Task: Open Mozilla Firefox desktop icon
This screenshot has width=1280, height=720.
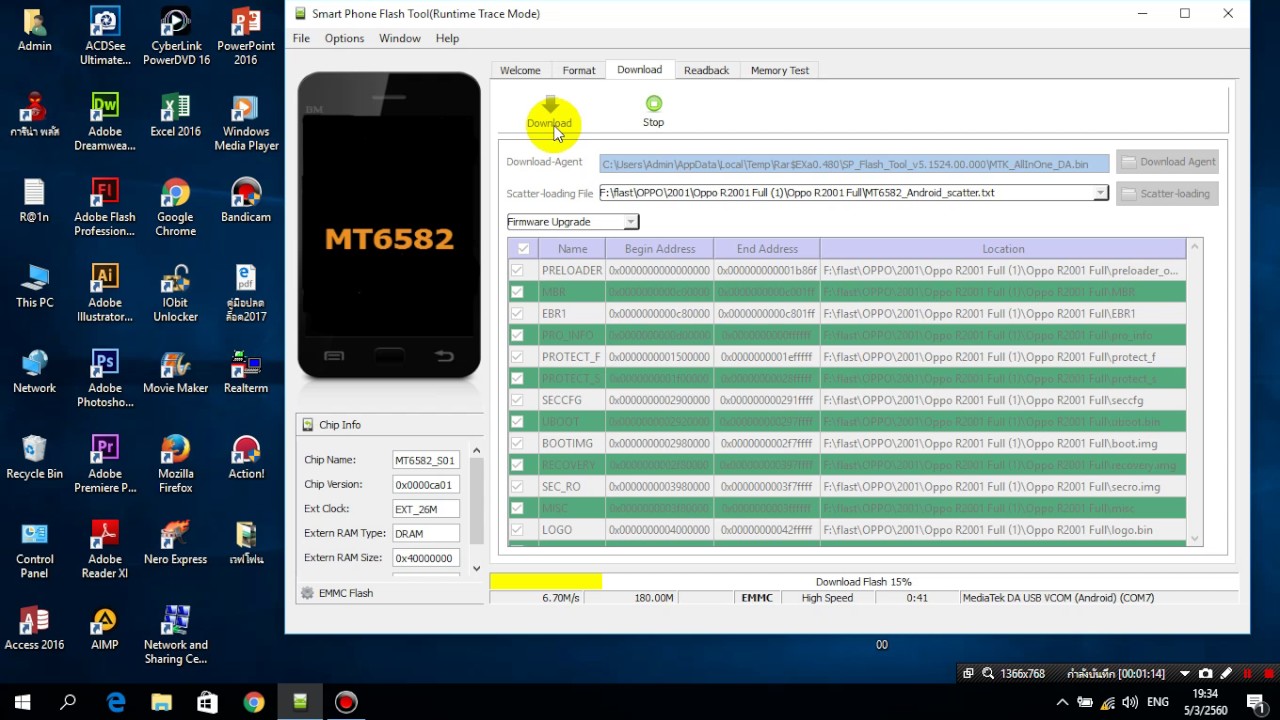Action: [x=176, y=464]
